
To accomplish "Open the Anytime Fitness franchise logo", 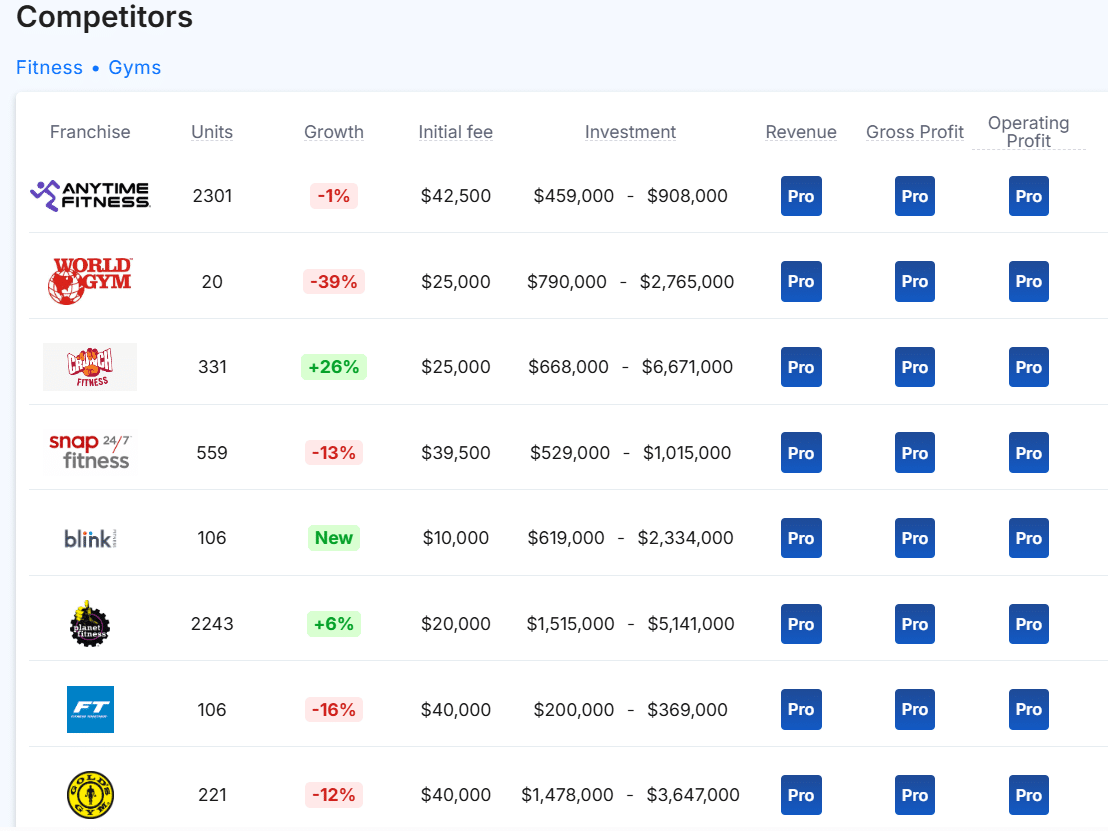I will [90, 196].
